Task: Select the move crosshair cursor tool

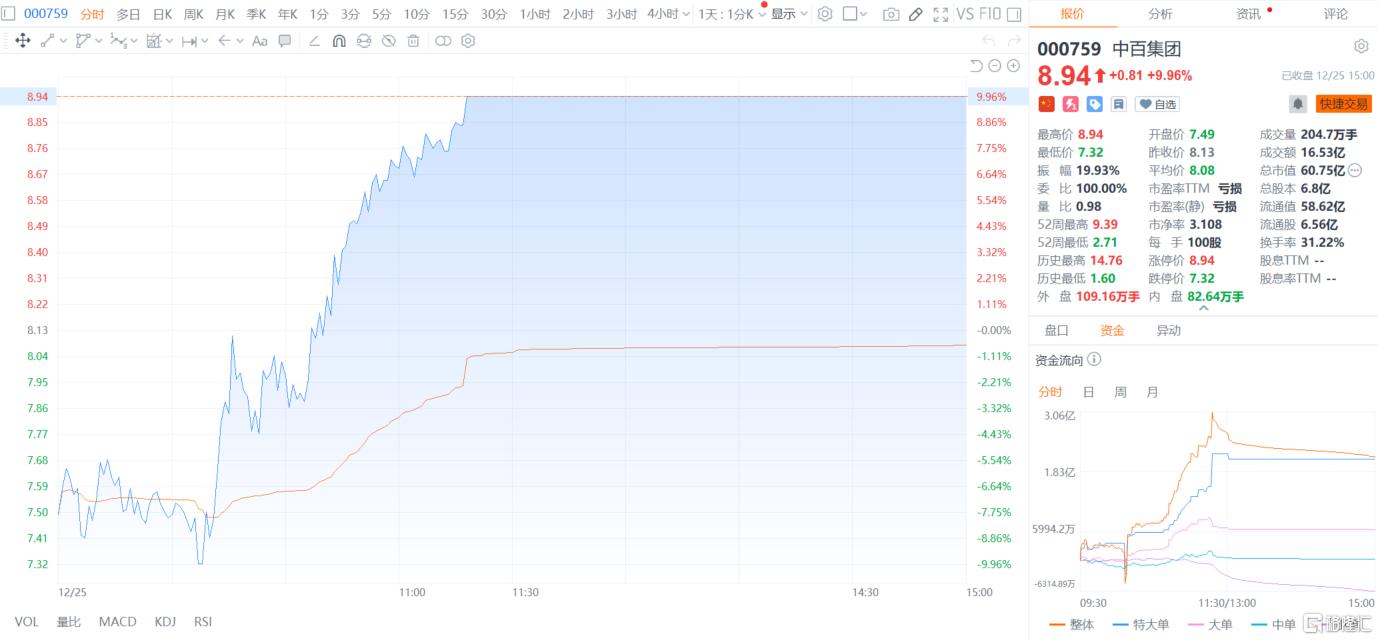Action: [x=22, y=41]
